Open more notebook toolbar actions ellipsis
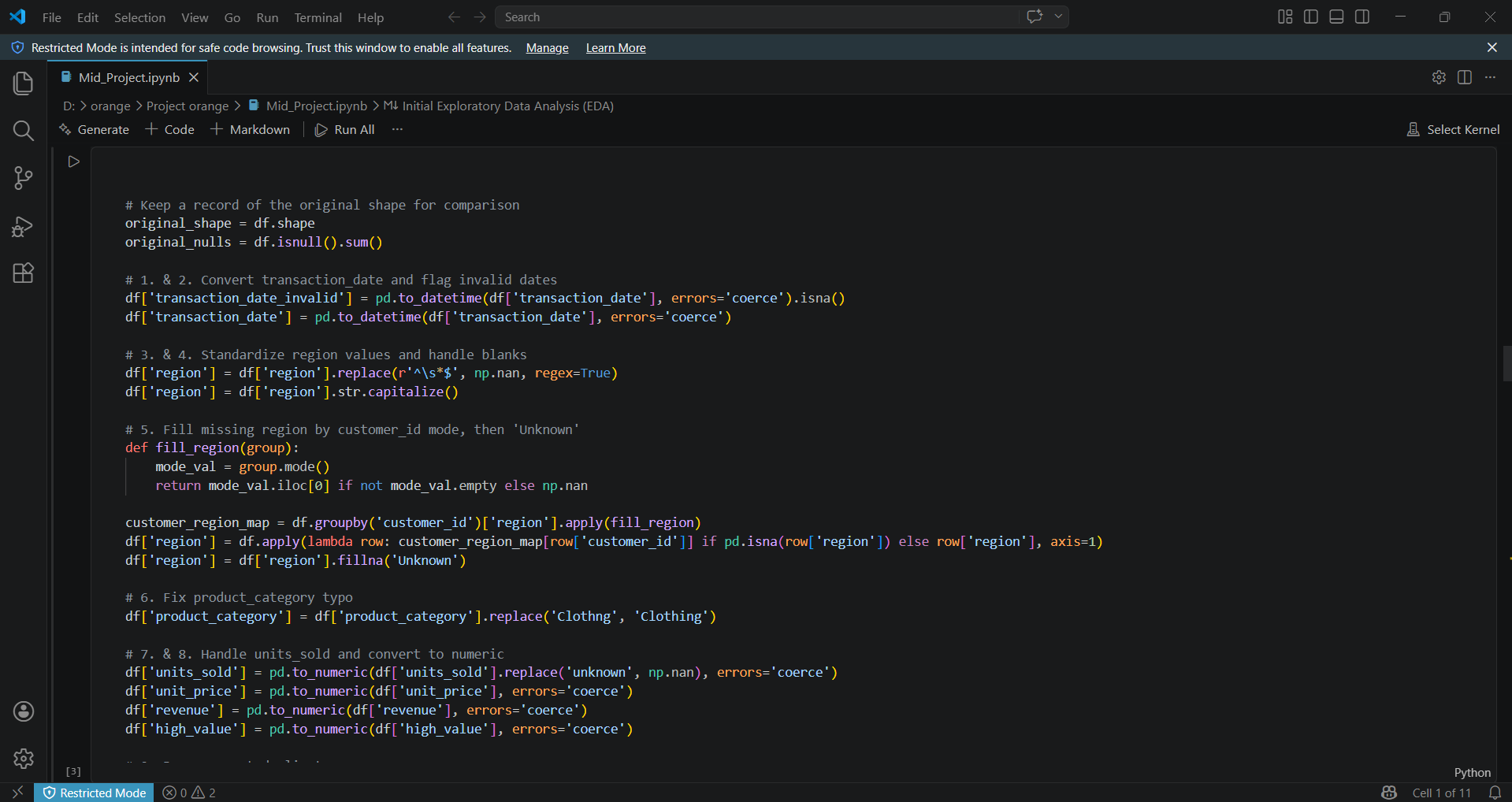Viewport: 1512px width, 802px height. (397, 129)
